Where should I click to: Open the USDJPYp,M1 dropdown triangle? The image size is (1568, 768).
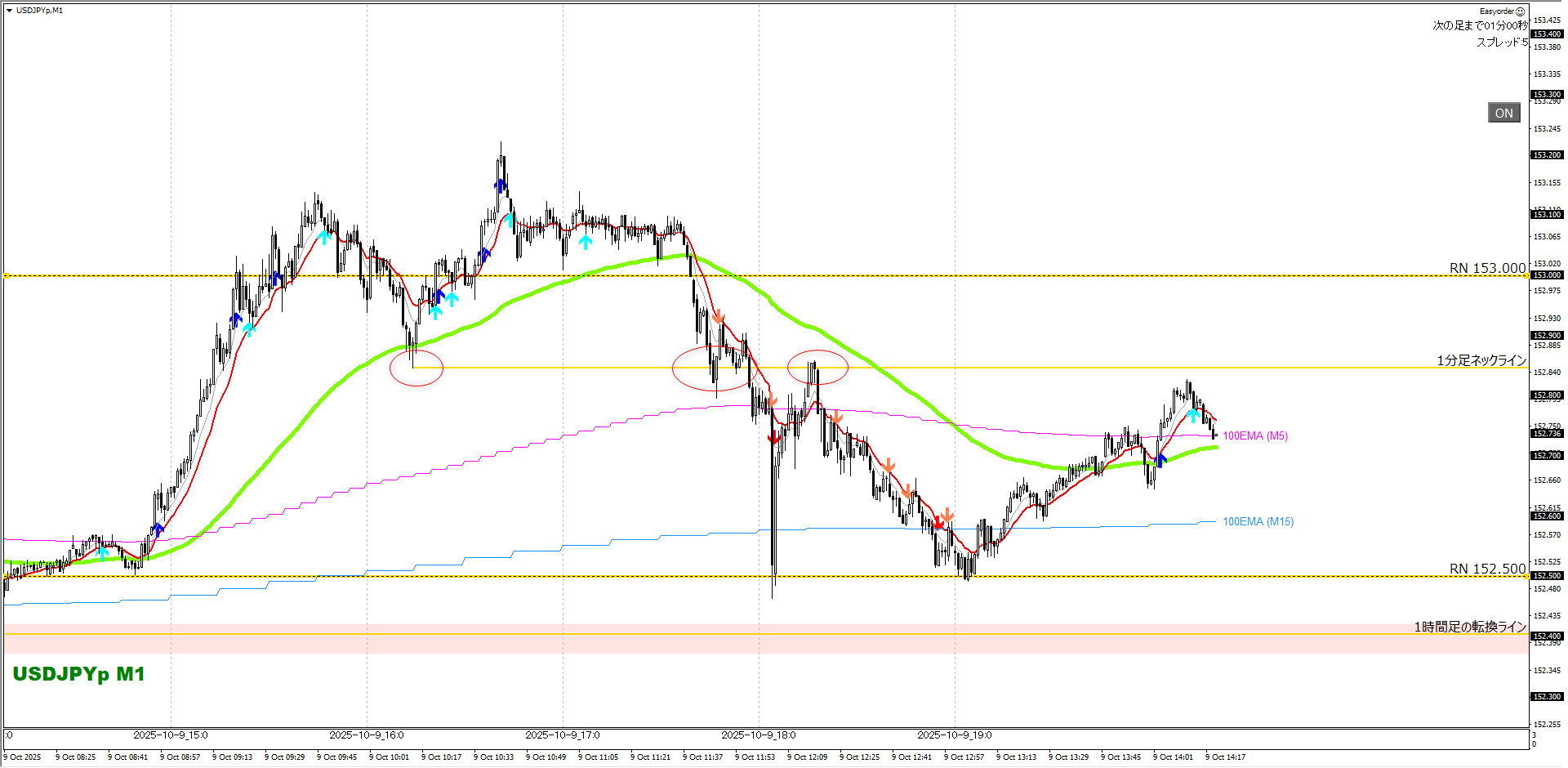tap(9, 11)
